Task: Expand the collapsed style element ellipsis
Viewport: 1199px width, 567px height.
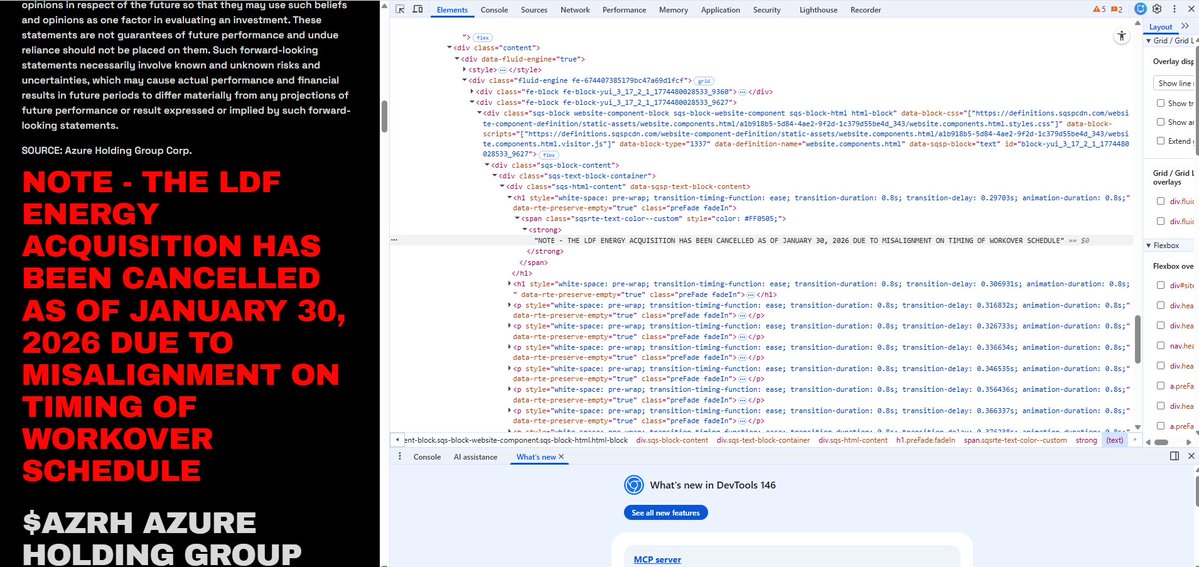Action: (x=502, y=70)
